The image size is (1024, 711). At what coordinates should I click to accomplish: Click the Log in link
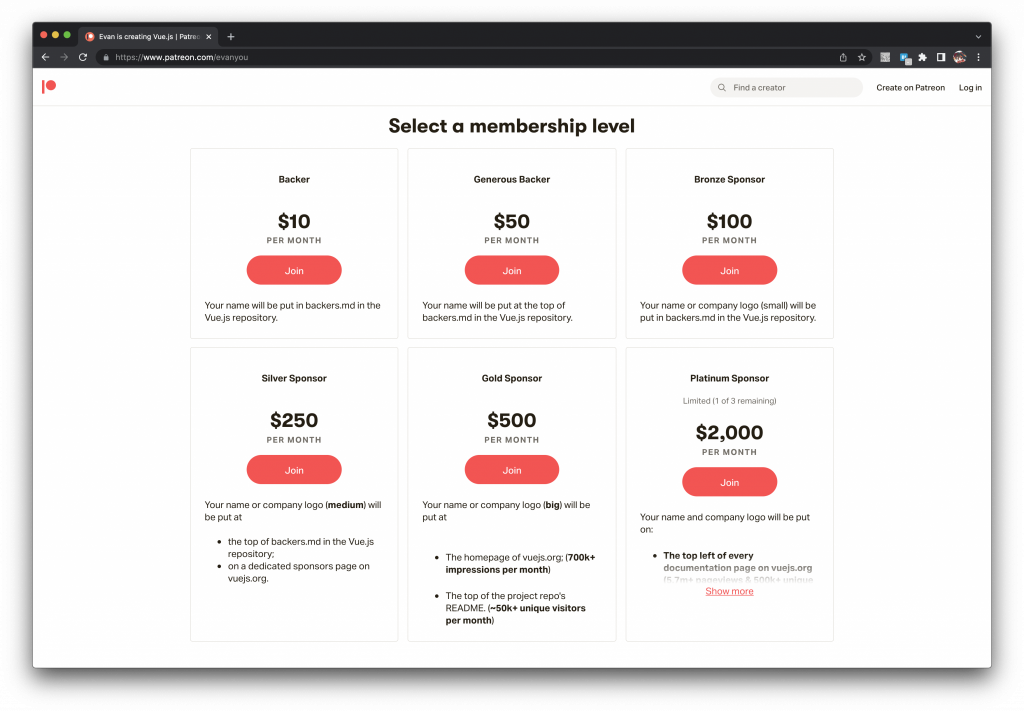click(970, 87)
